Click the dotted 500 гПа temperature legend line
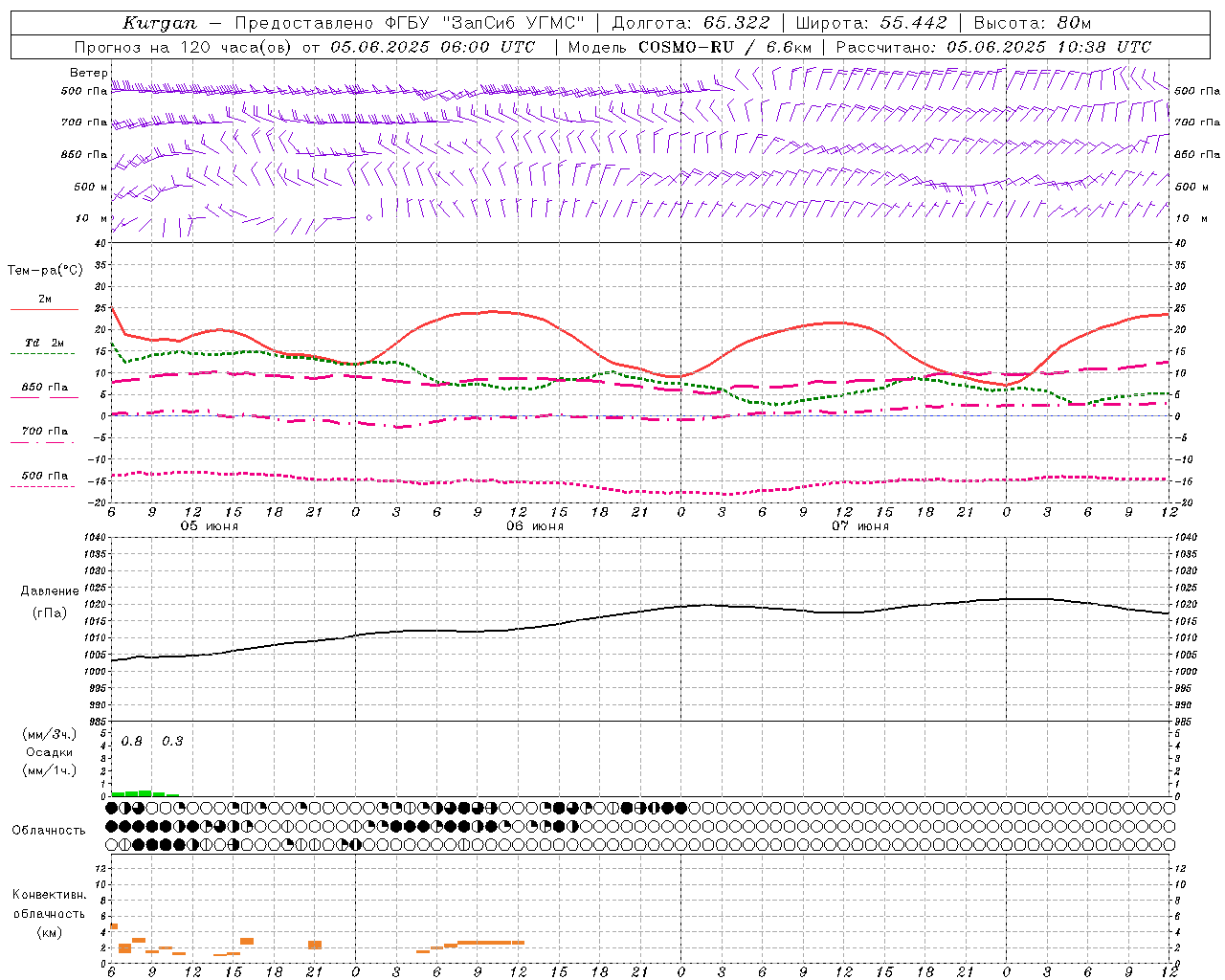The height and width of the screenshot is (980, 1225). [x=42, y=487]
